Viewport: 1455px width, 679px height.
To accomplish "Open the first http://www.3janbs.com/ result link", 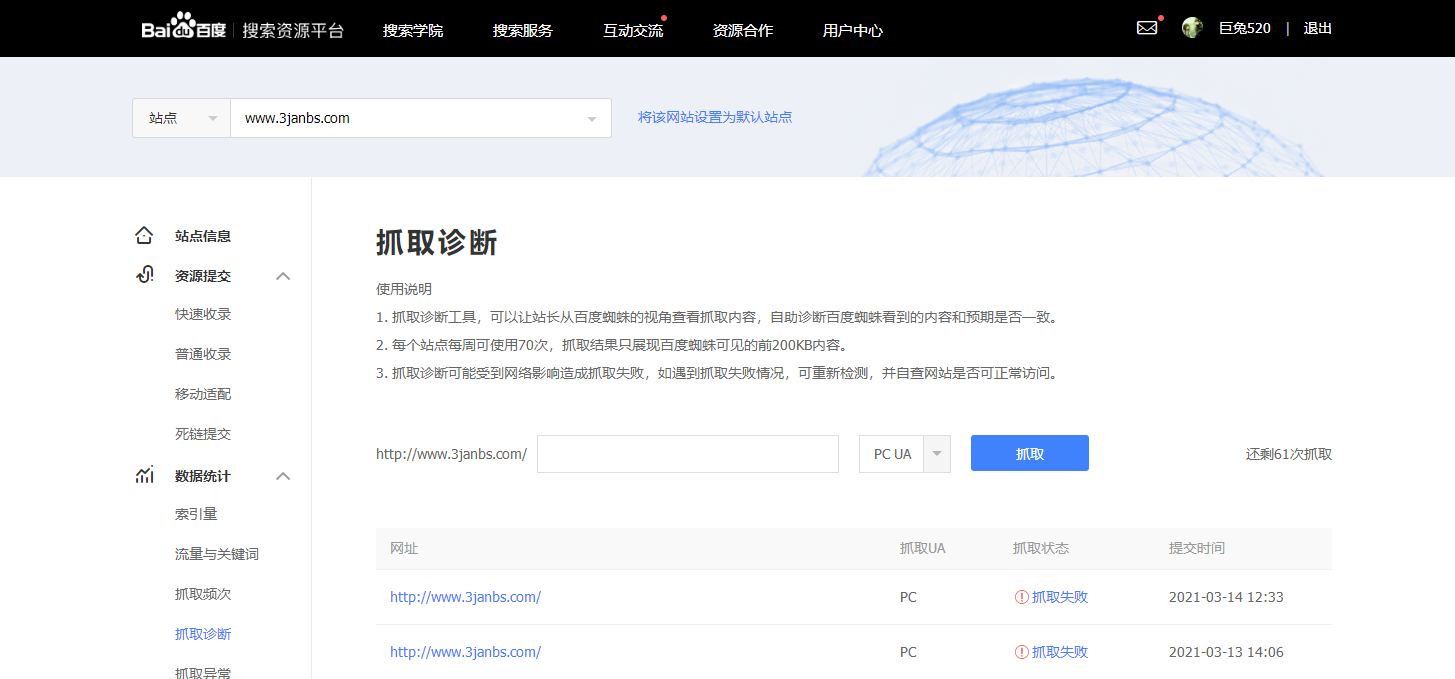I will pyautogui.click(x=465, y=596).
